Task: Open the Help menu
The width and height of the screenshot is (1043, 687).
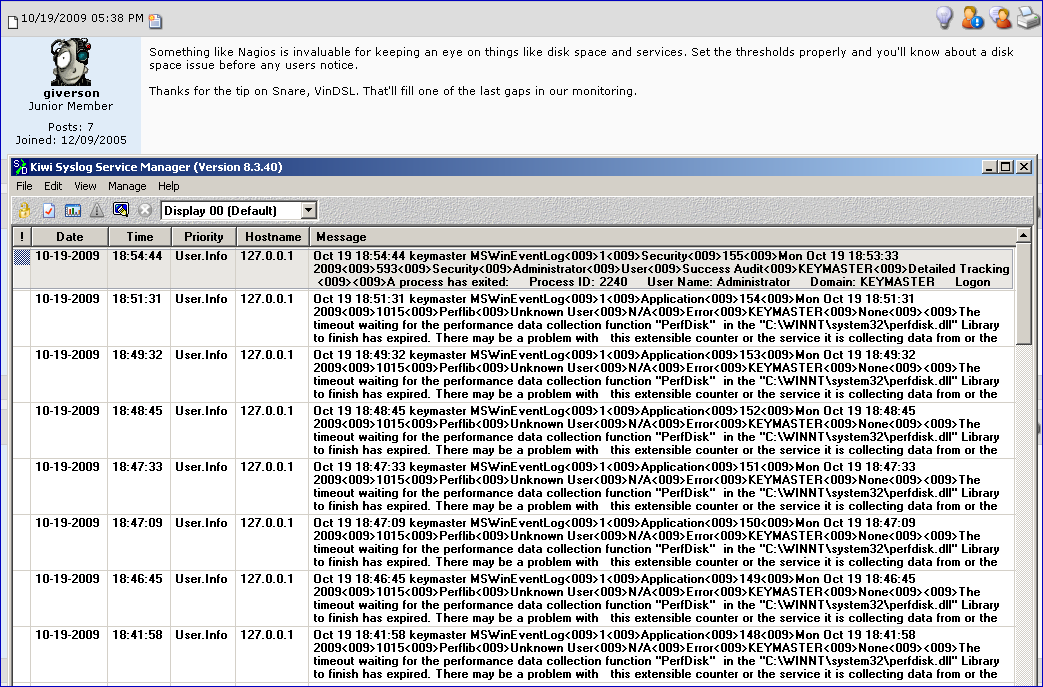Action: (x=168, y=186)
